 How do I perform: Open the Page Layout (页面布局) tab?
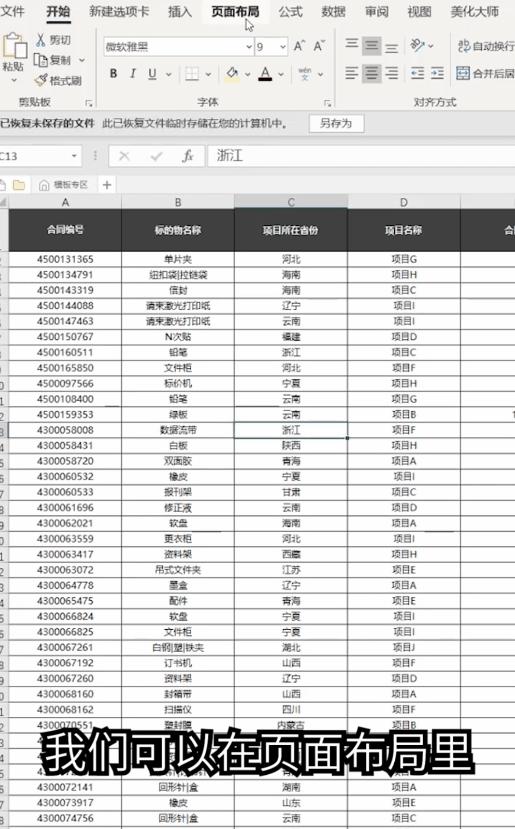click(235, 11)
